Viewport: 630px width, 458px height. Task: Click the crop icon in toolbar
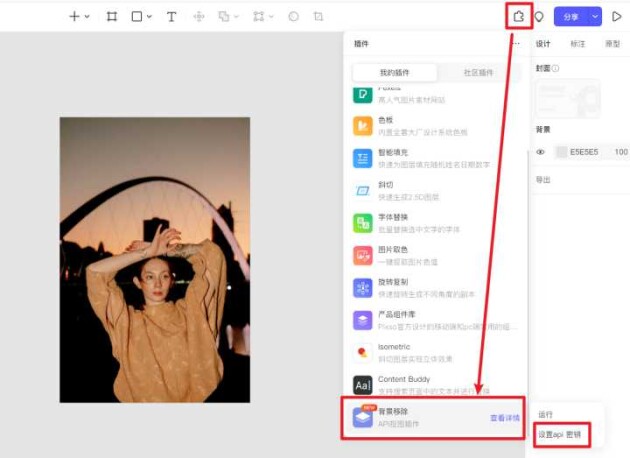(x=318, y=16)
